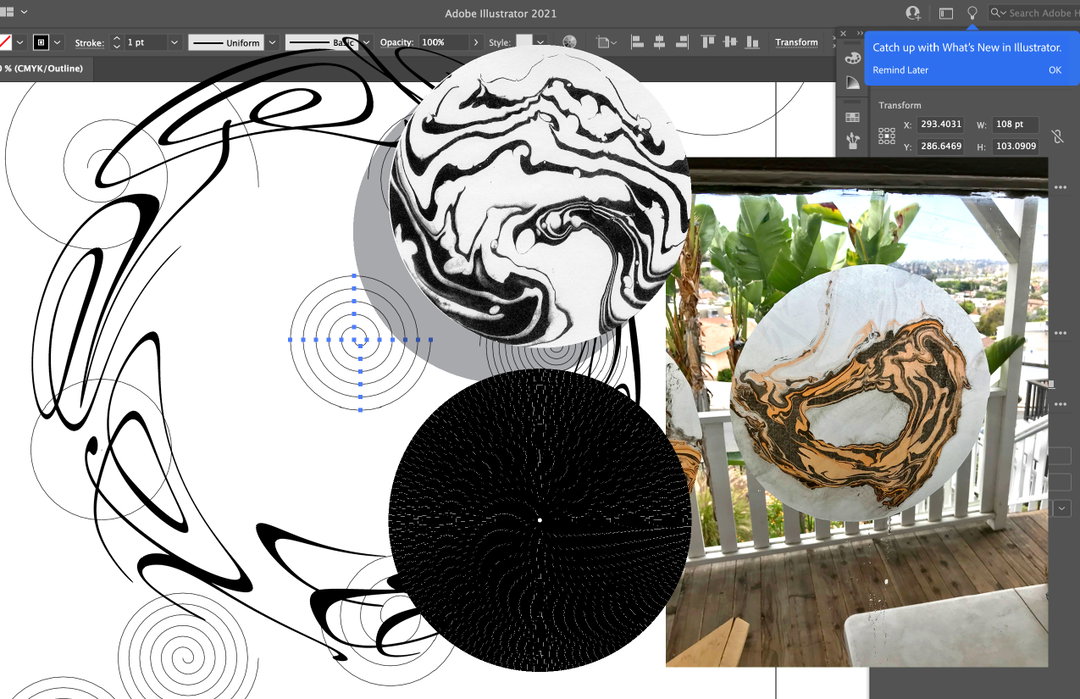This screenshot has width=1080, height=699.
Task: Open the brush definition dropdown arrow
Action: click(x=366, y=42)
